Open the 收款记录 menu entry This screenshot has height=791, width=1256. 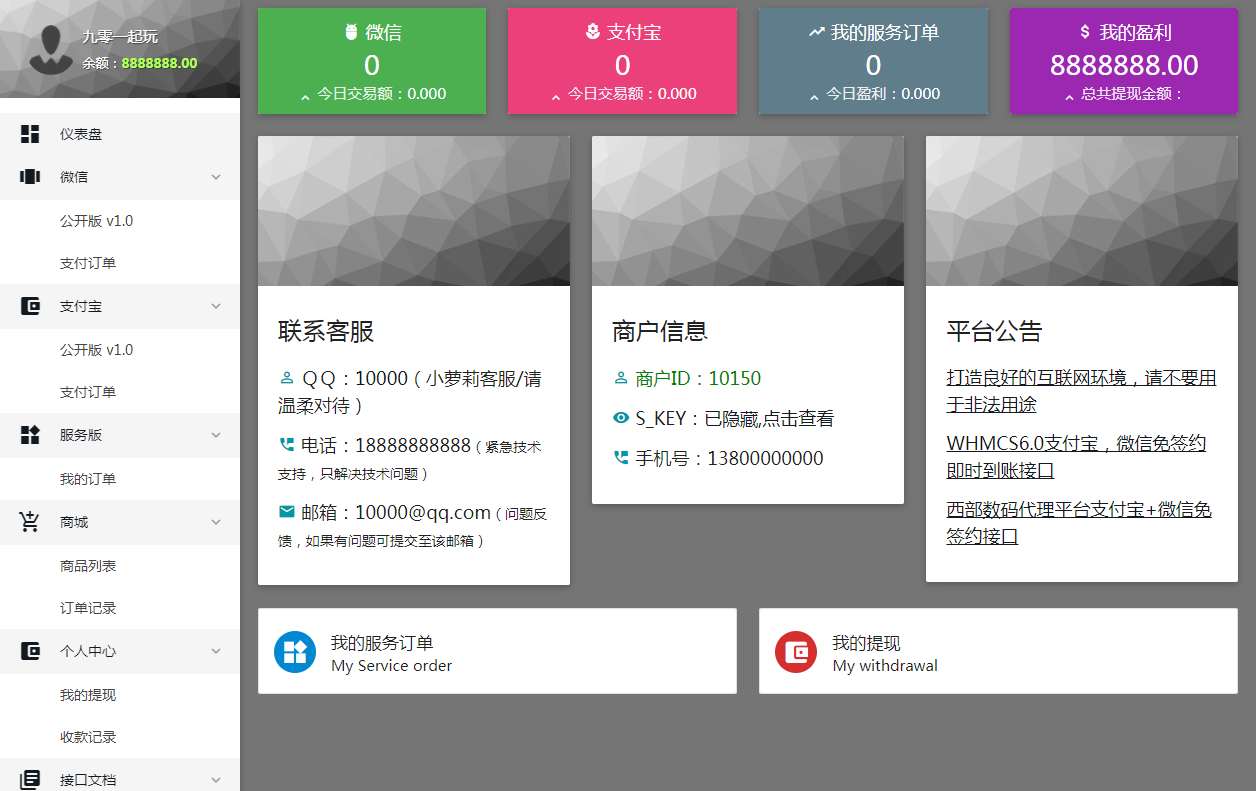coord(90,737)
